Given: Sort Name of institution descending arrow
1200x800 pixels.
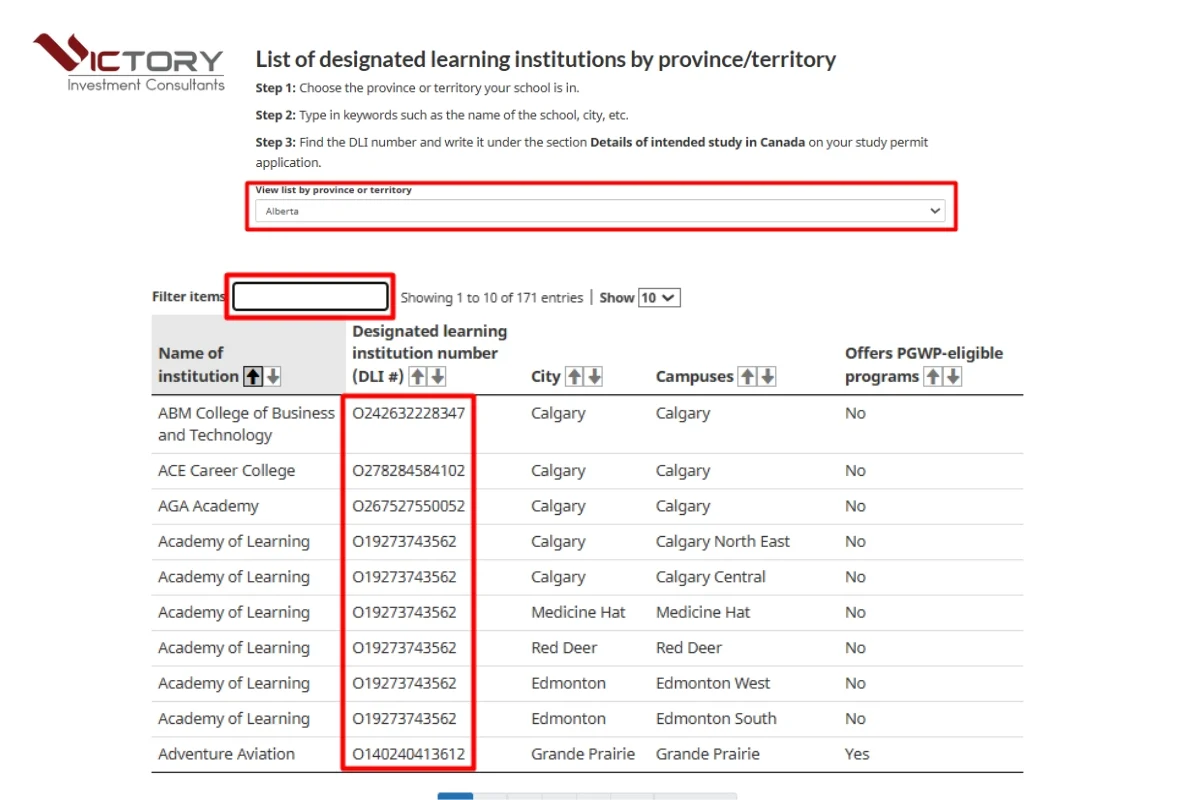Looking at the screenshot, I should point(273,376).
